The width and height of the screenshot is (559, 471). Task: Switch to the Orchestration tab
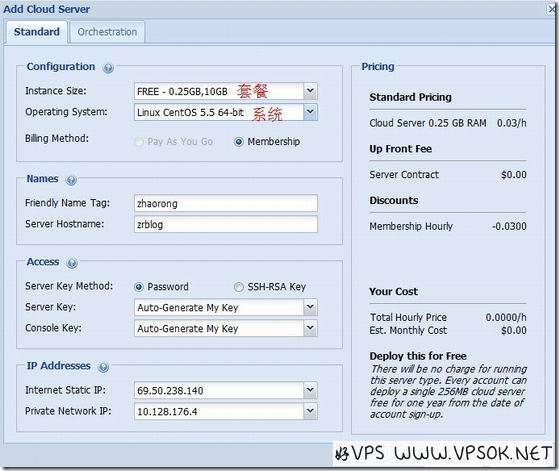tap(107, 32)
